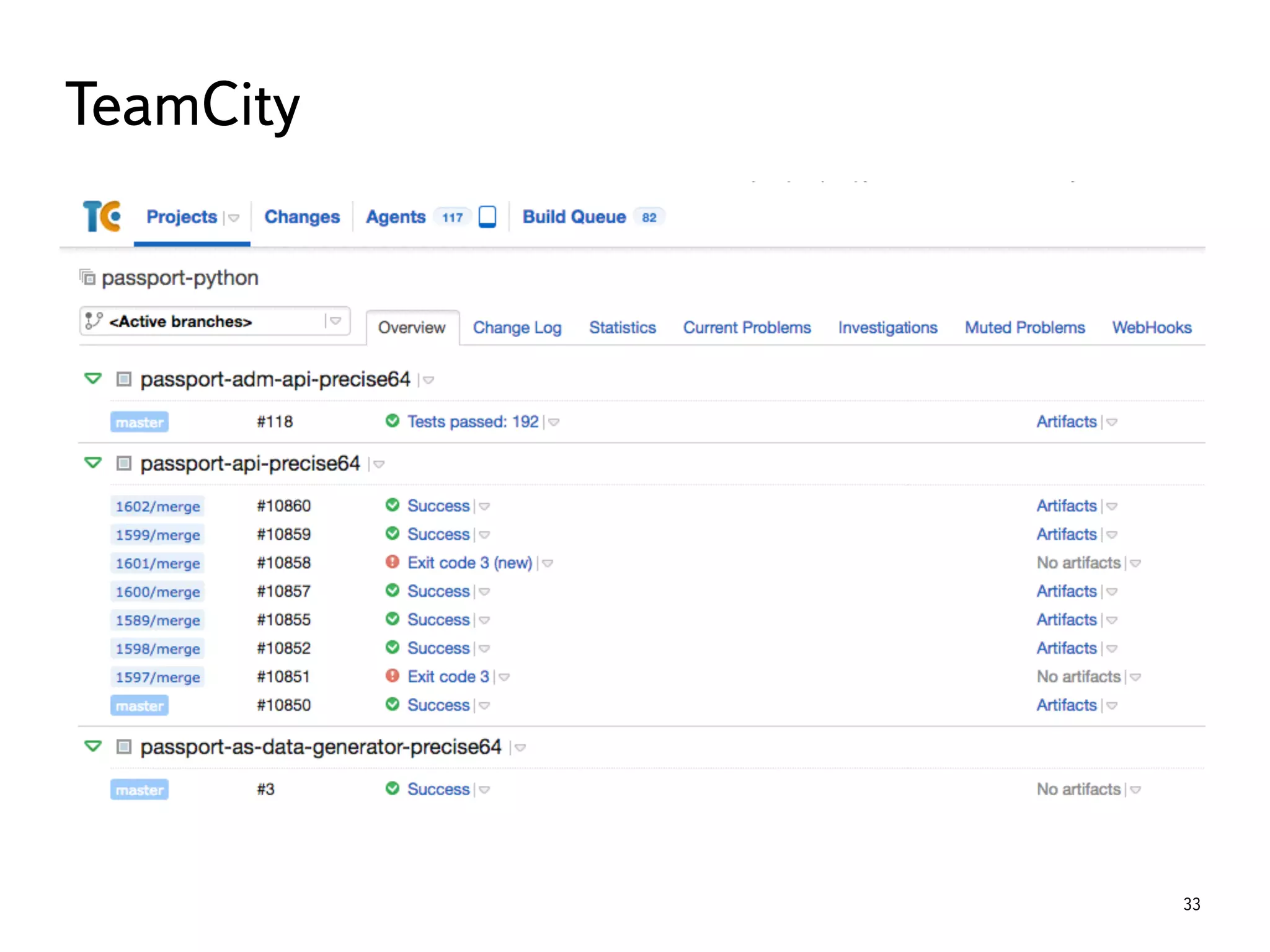Click the 1589/merge branch label
This screenshot has width=1270, height=952.
[x=158, y=620]
